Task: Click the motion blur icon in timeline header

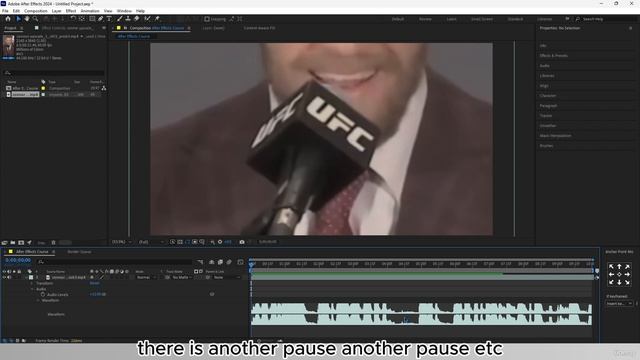Action: pyautogui.click(x=229, y=262)
